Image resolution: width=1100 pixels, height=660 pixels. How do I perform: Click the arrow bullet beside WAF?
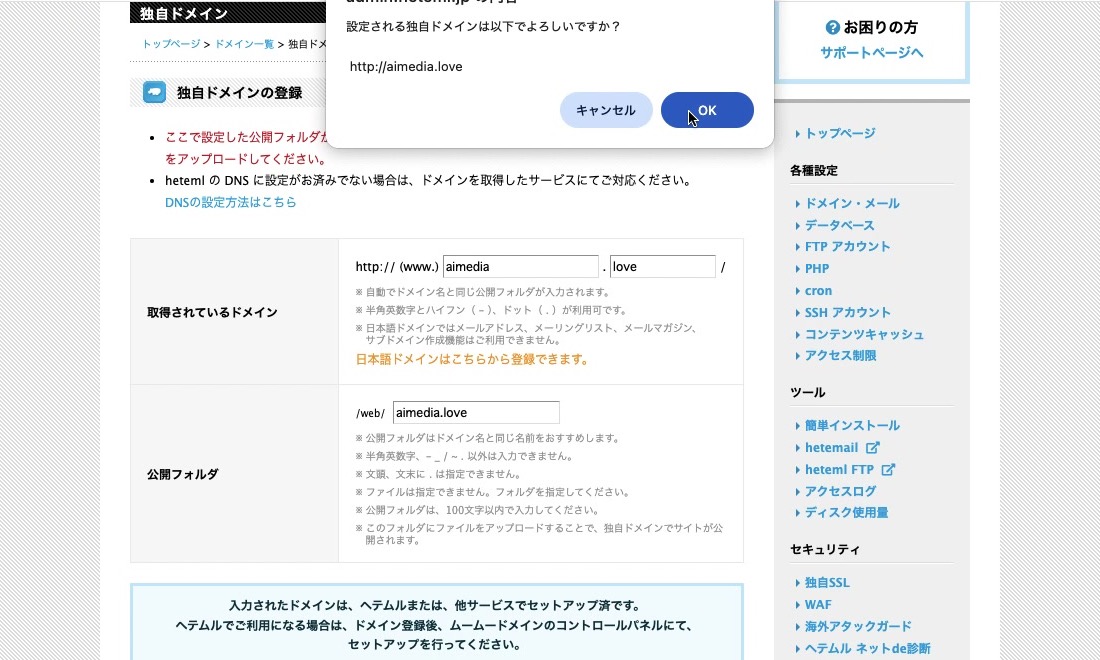point(798,605)
